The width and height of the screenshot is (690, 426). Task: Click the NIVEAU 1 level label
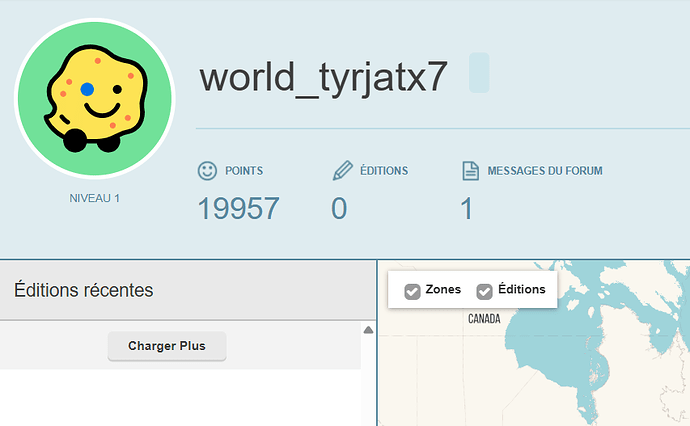tap(95, 198)
